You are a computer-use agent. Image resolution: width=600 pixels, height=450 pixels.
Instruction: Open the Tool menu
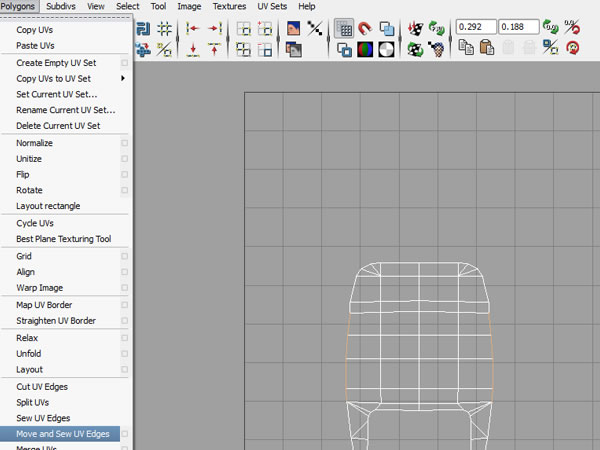pyautogui.click(x=158, y=6)
